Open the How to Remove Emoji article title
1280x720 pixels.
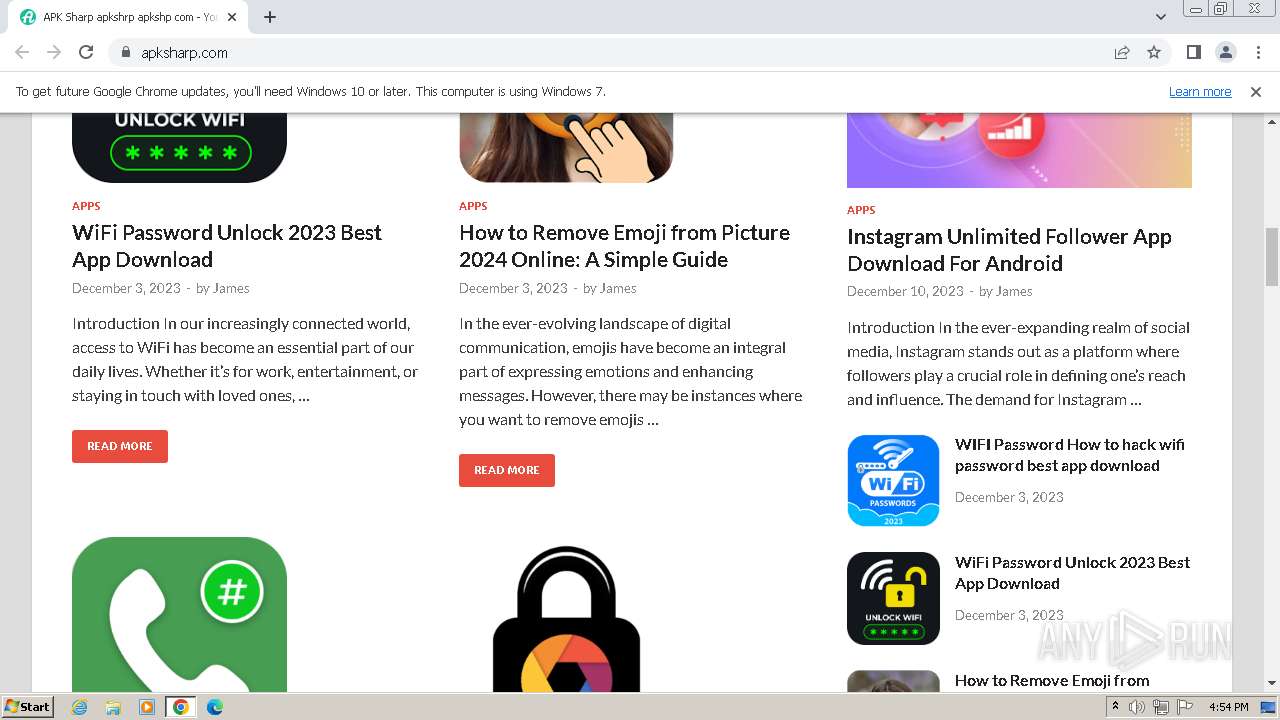tap(624, 246)
